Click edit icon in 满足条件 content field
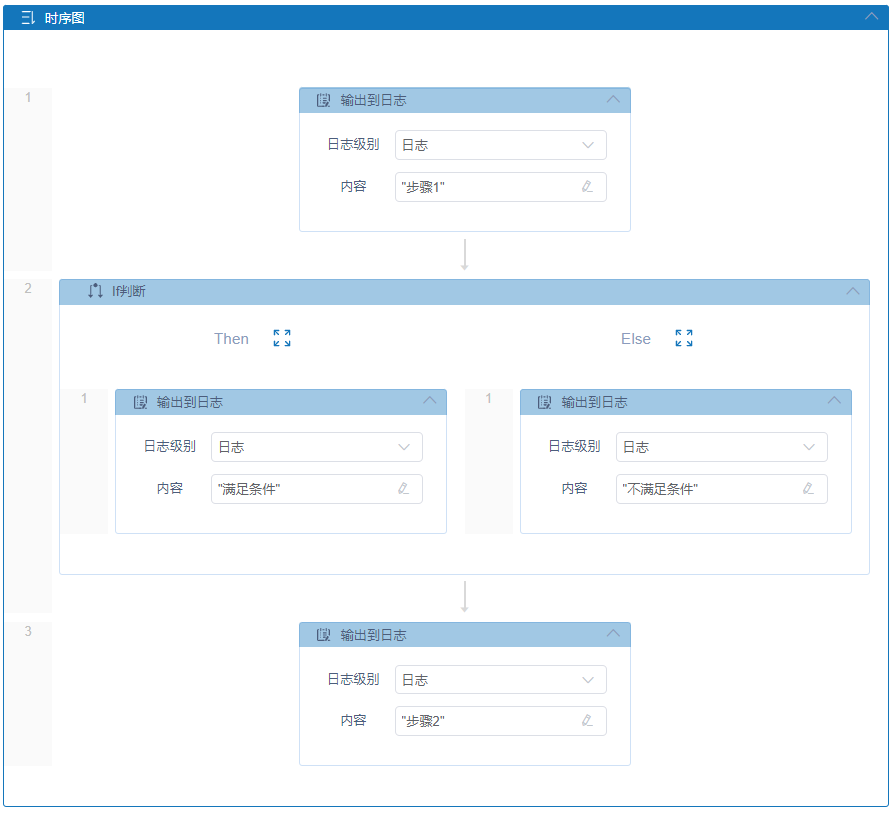891x813 pixels. pos(403,489)
